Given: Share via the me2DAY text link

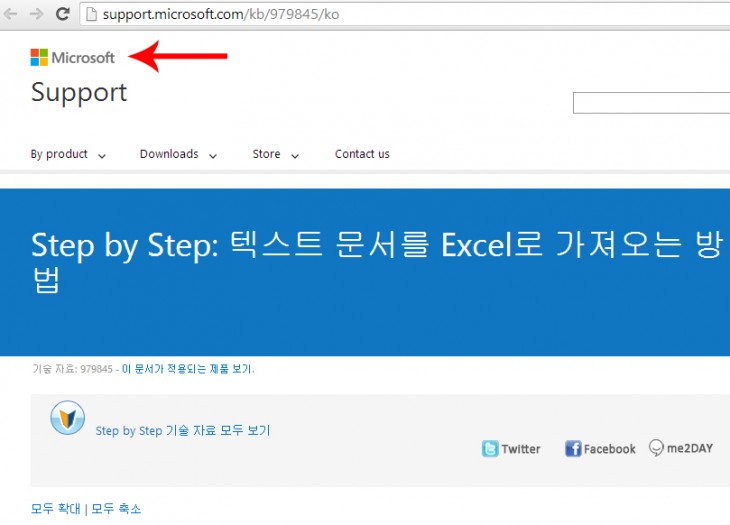Looking at the screenshot, I should [690, 448].
